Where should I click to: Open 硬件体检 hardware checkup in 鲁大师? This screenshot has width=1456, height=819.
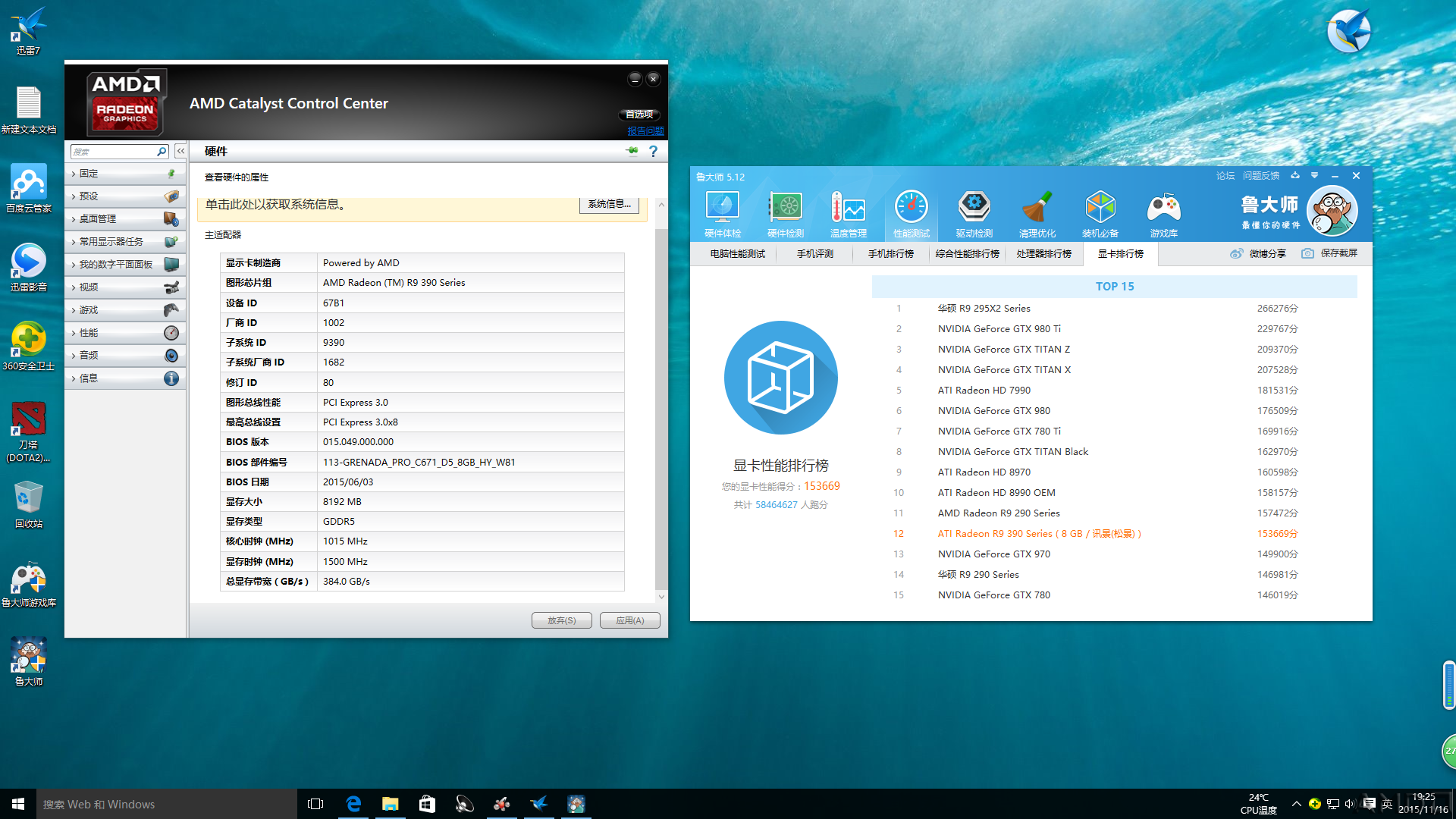coord(722,214)
